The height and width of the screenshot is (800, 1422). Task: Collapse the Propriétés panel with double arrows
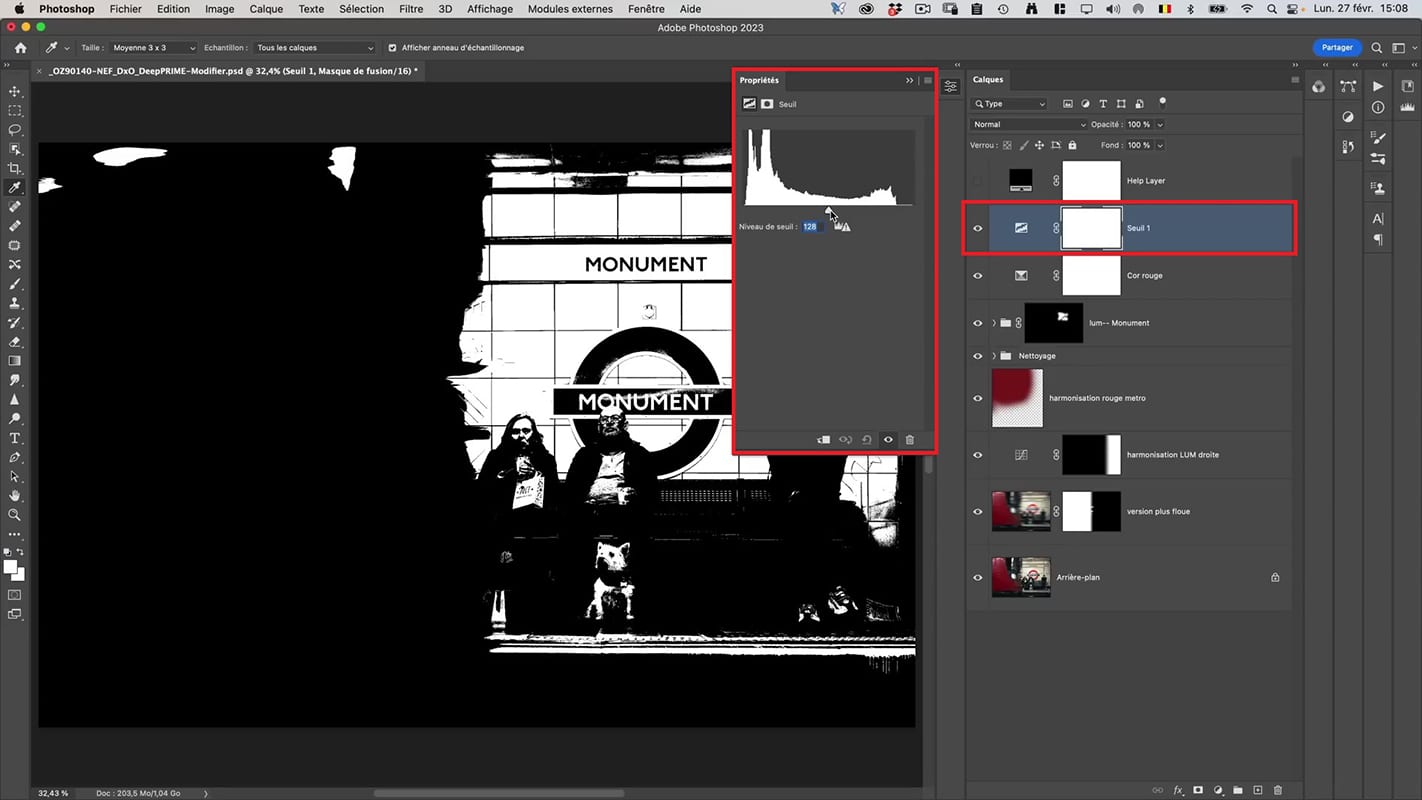point(909,80)
